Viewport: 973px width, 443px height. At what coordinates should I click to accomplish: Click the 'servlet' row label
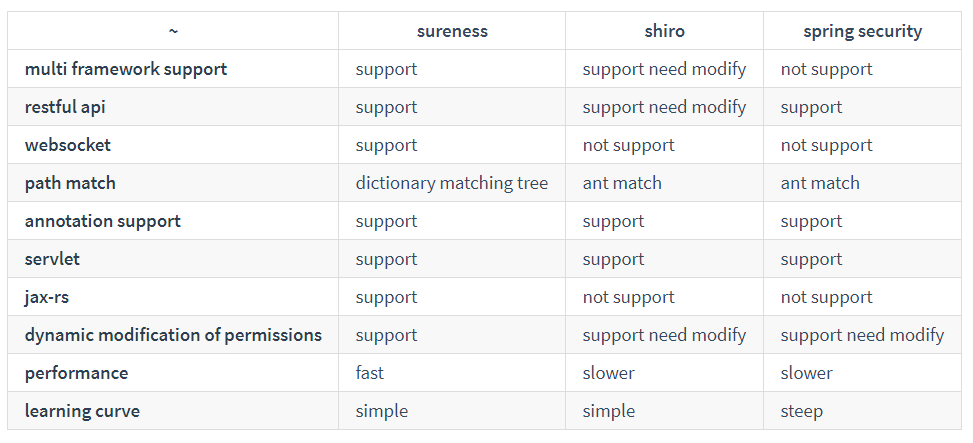(52, 259)
